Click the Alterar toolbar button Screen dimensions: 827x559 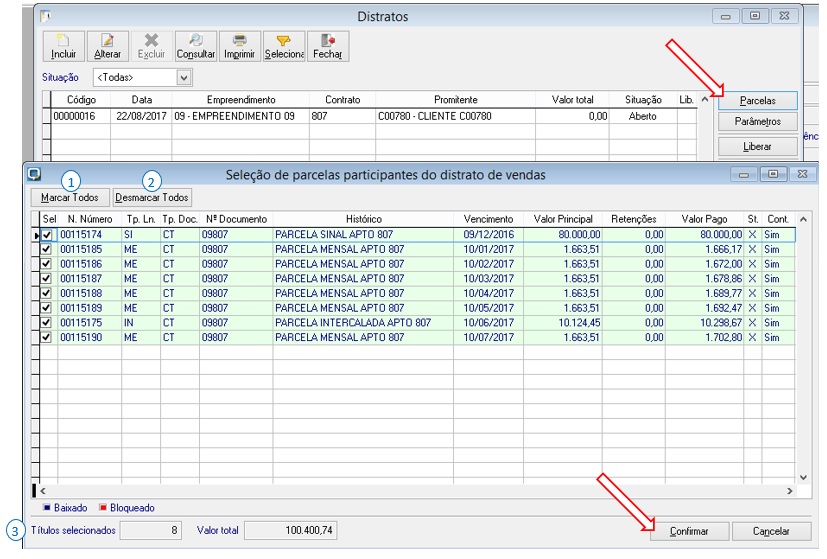(108, 46)
